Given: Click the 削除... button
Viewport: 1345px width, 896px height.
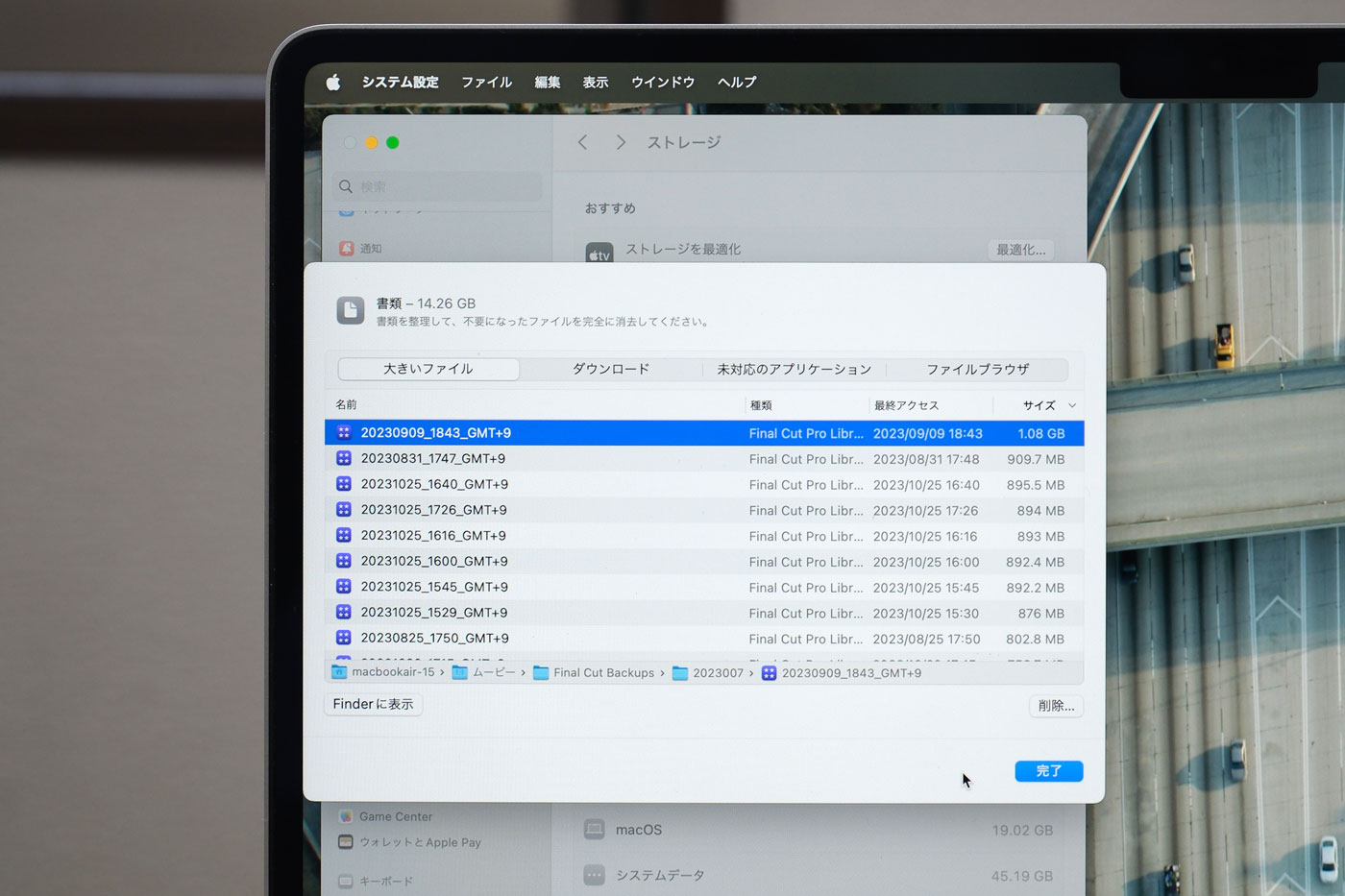Looking at the screenshot, I should point(1056,706).
